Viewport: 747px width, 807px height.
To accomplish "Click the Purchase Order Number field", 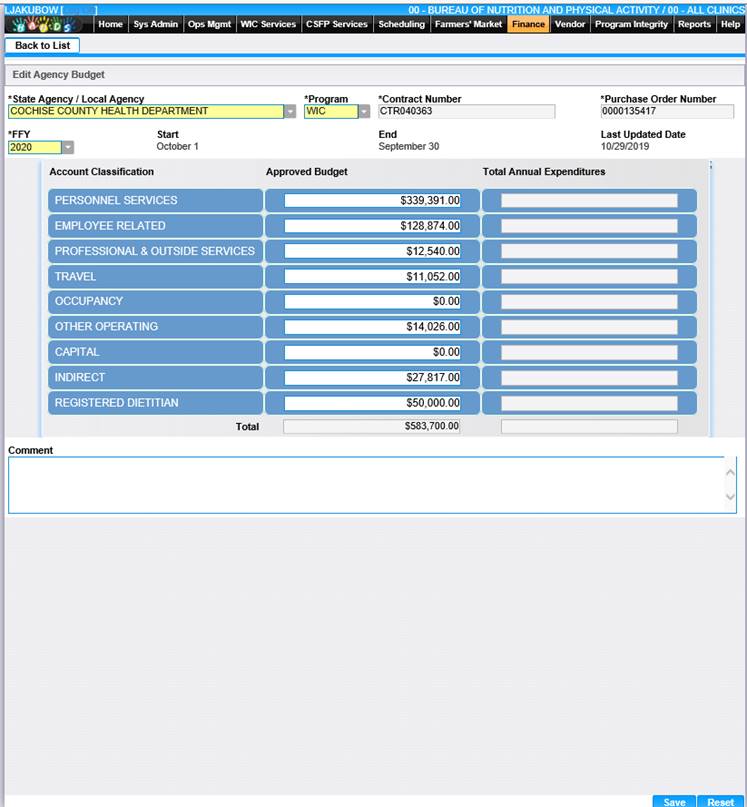I will [667, 111].
